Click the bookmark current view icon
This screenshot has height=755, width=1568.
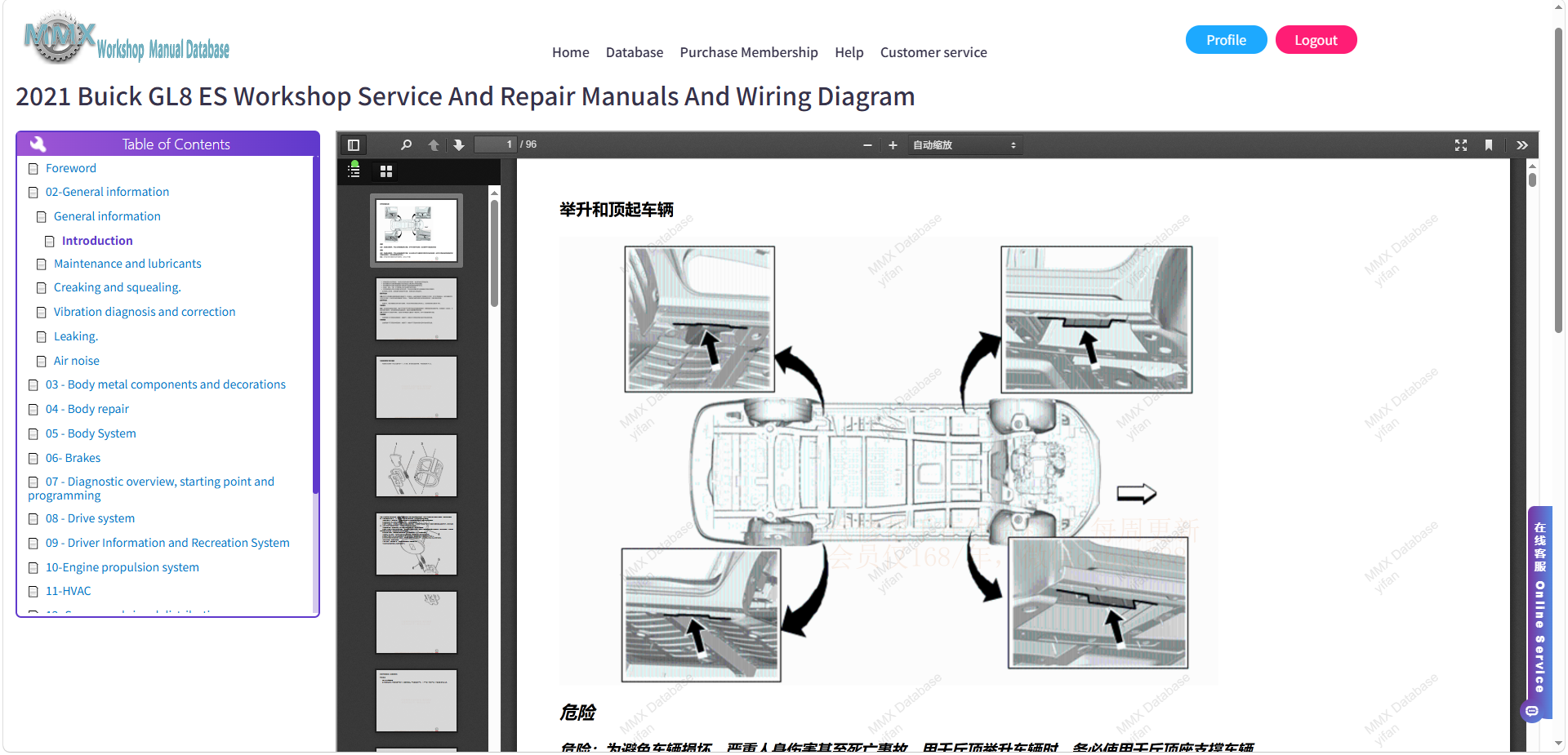click(1489, 145)
